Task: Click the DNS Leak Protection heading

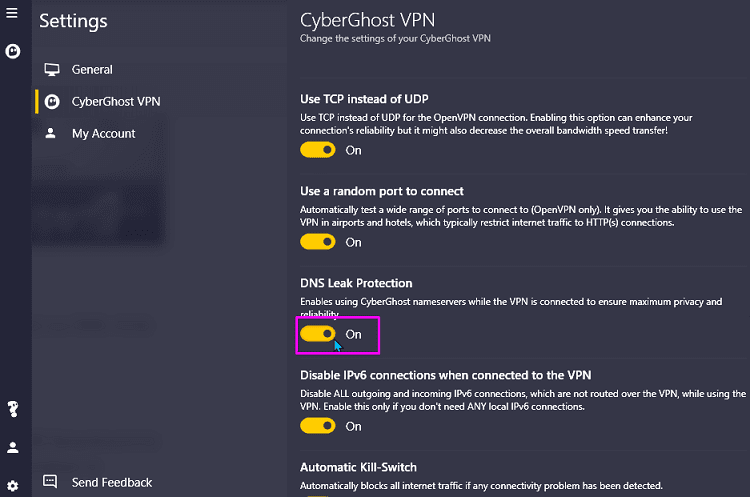Action: click(x=356, y=283)
